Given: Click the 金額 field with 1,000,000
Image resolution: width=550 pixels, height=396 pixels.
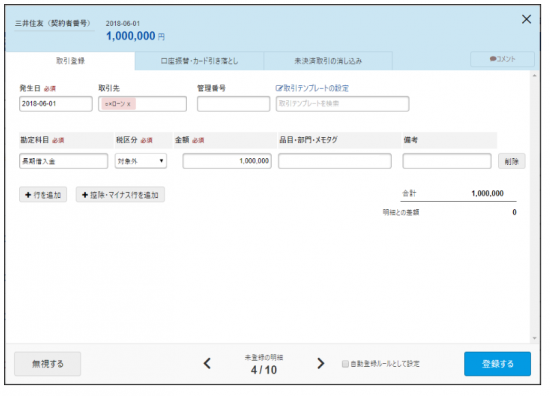Looking at the screenshot, I should pyautogui.click(x=227, y=161).
